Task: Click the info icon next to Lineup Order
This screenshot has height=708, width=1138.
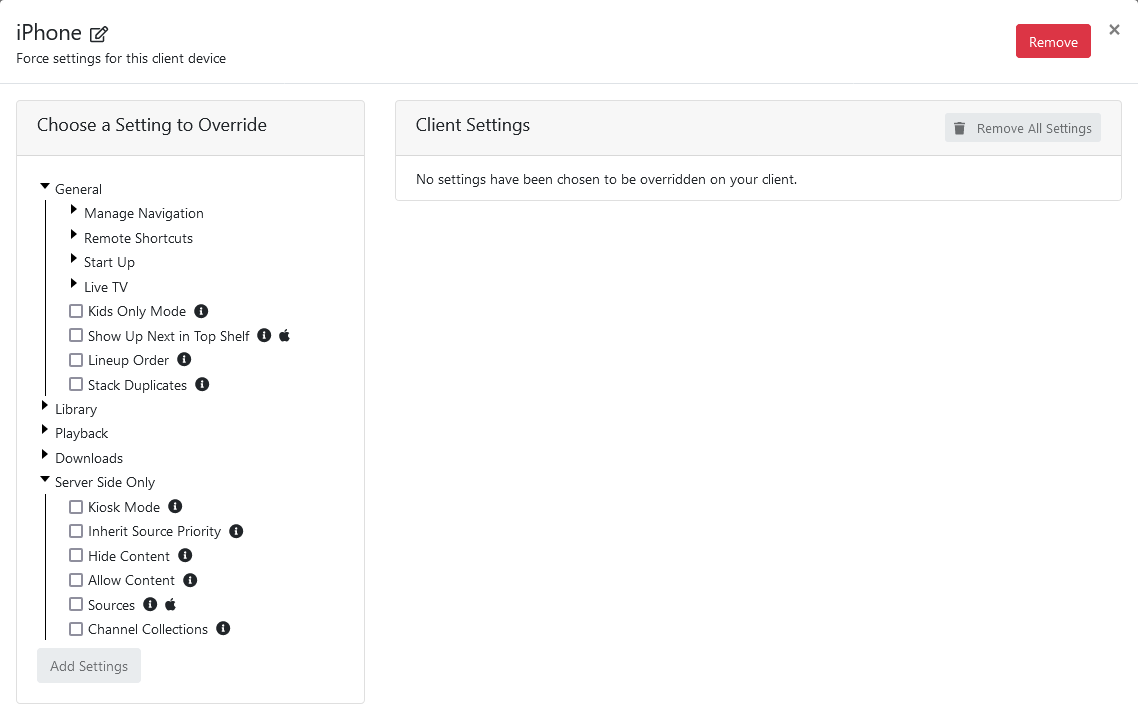Action: 184,359
